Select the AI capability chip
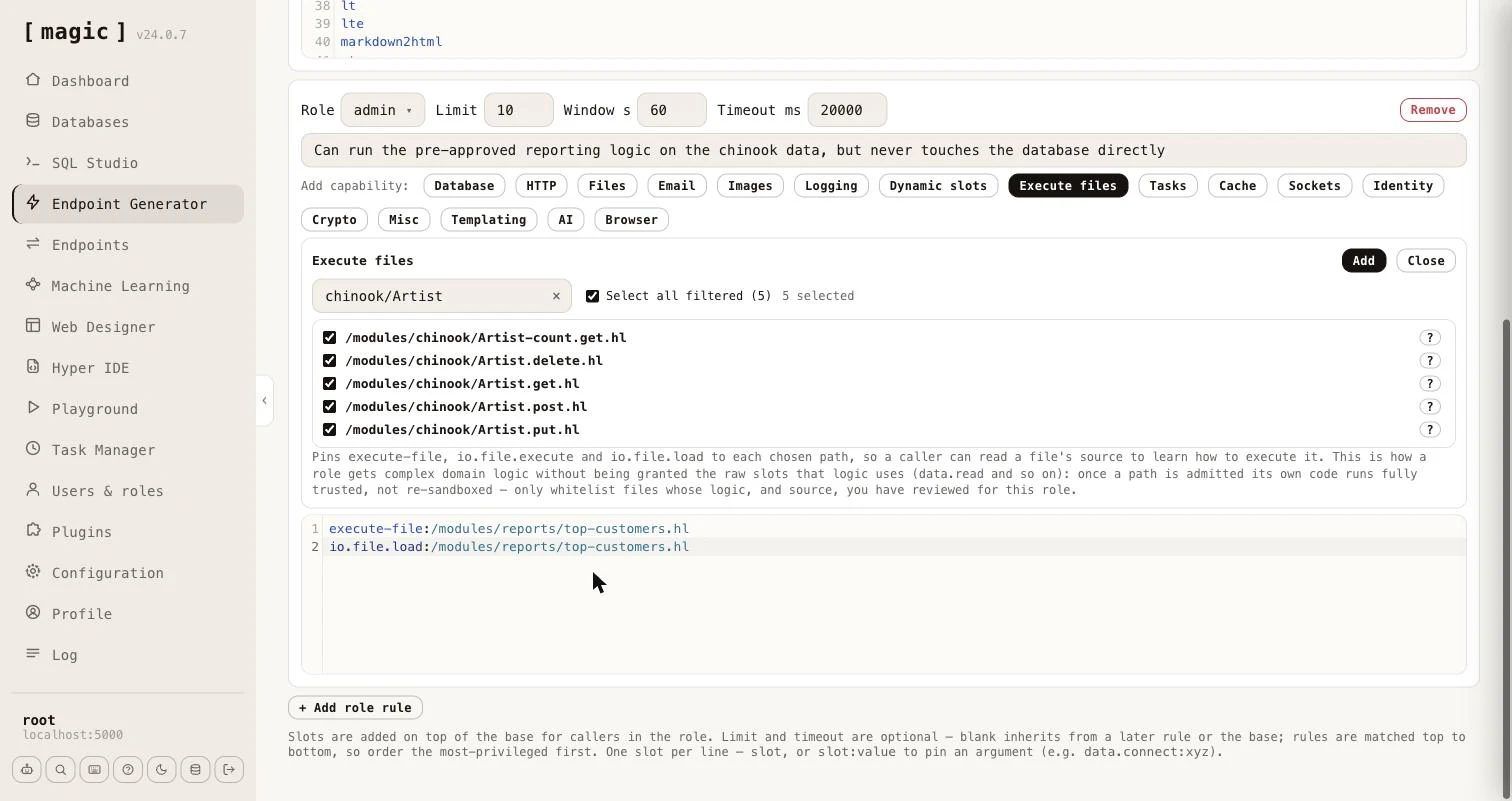Screen dimensions: 1512x801 pyautogui.click(x=566, y=220)
